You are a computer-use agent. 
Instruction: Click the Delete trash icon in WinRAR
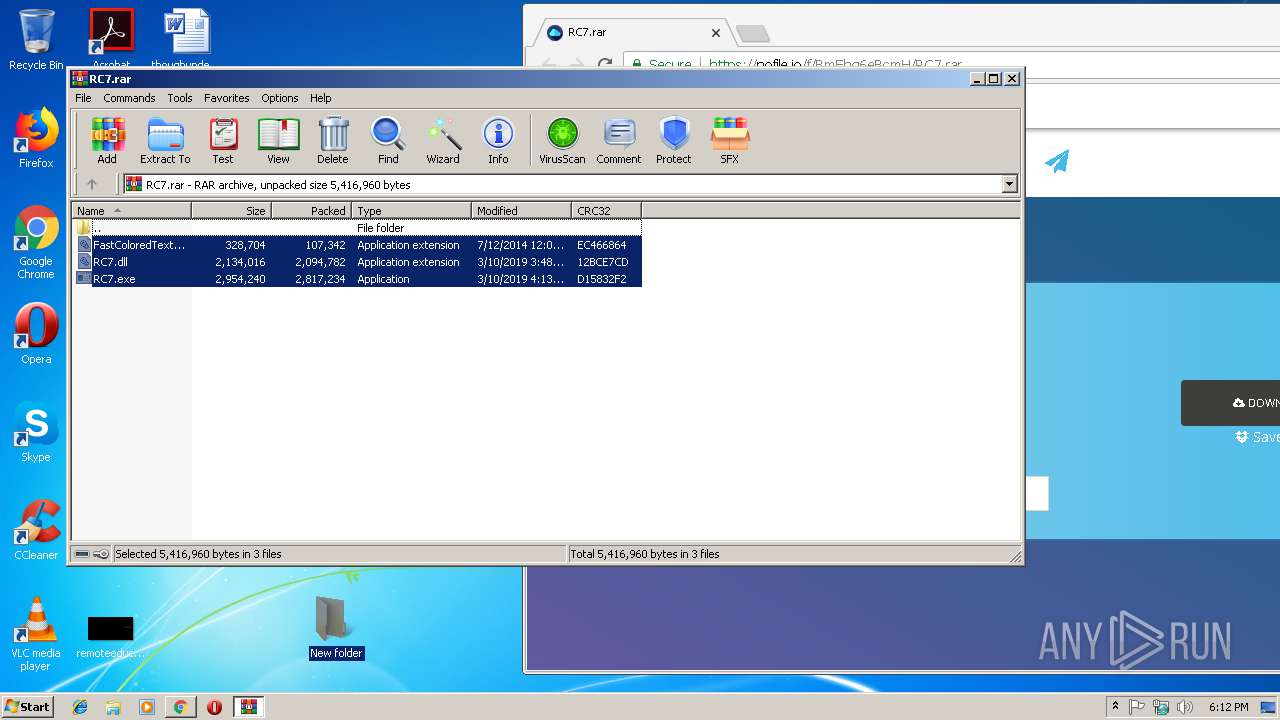[x=333, y=141]
